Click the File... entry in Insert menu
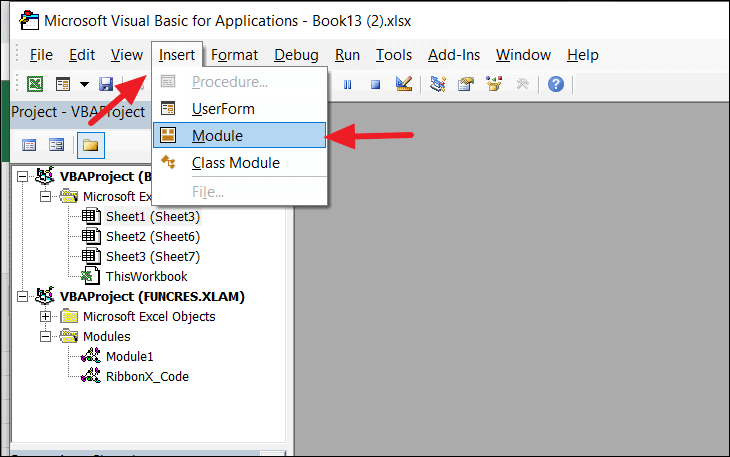730x457 pixels. click(239, 191)
